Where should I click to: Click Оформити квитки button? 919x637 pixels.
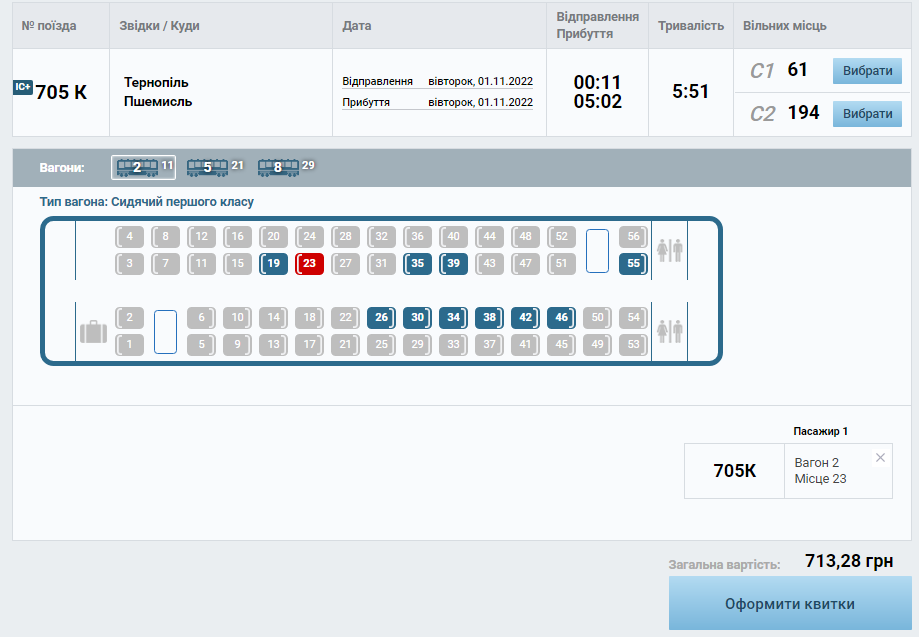coord(789,604)
